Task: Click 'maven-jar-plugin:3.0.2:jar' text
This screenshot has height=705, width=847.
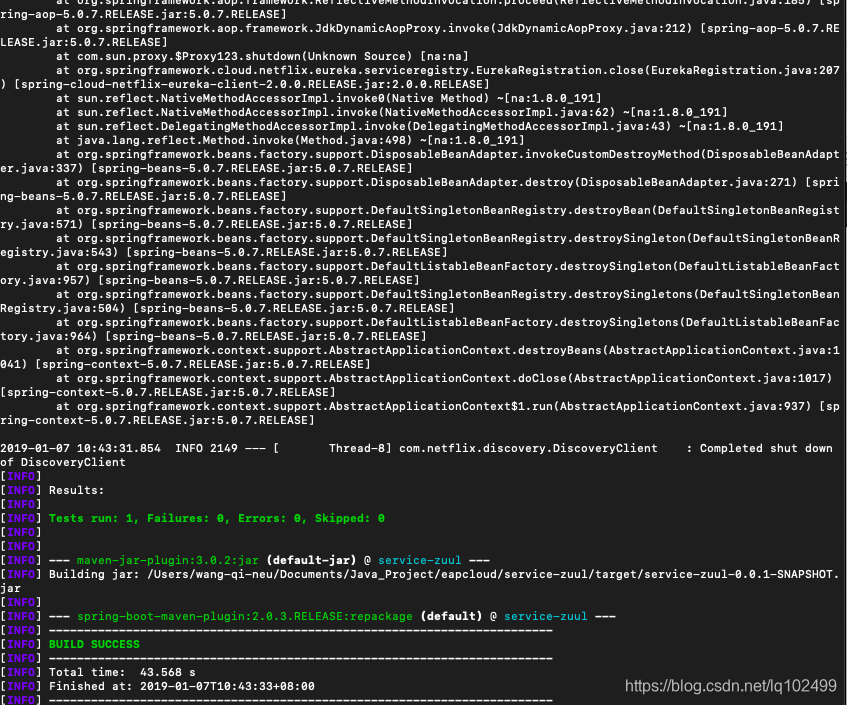Action: pos(167,560)
